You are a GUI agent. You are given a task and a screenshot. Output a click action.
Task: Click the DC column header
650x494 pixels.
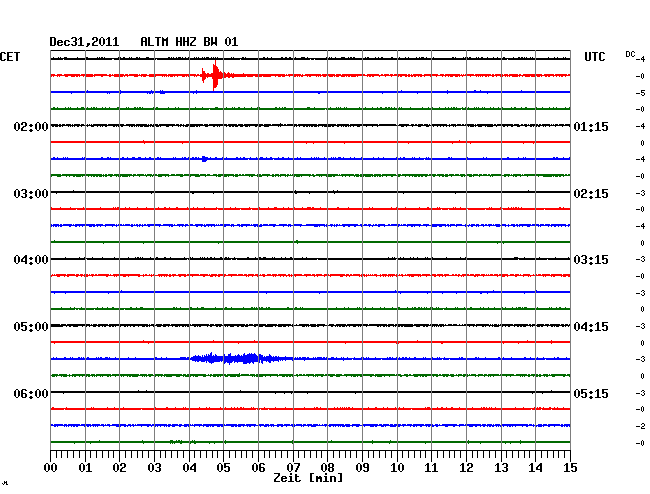pos(630,54)
